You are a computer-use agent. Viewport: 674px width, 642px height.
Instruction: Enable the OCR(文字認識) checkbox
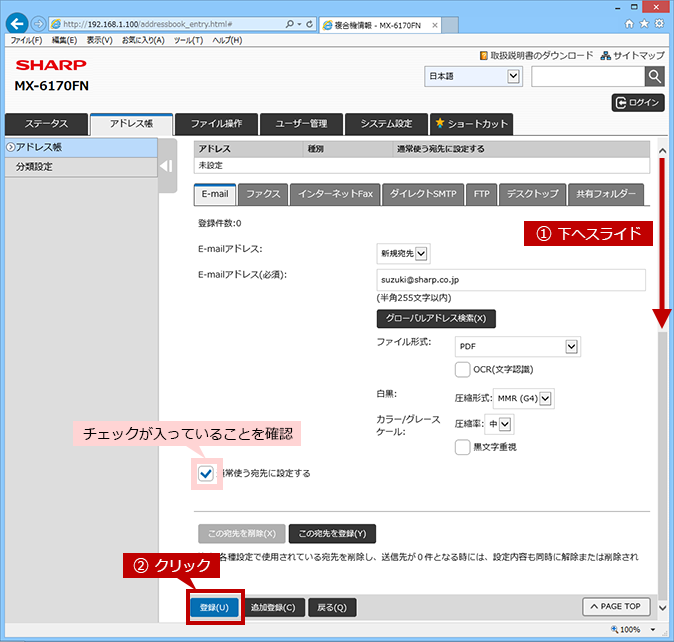point(463,370)
